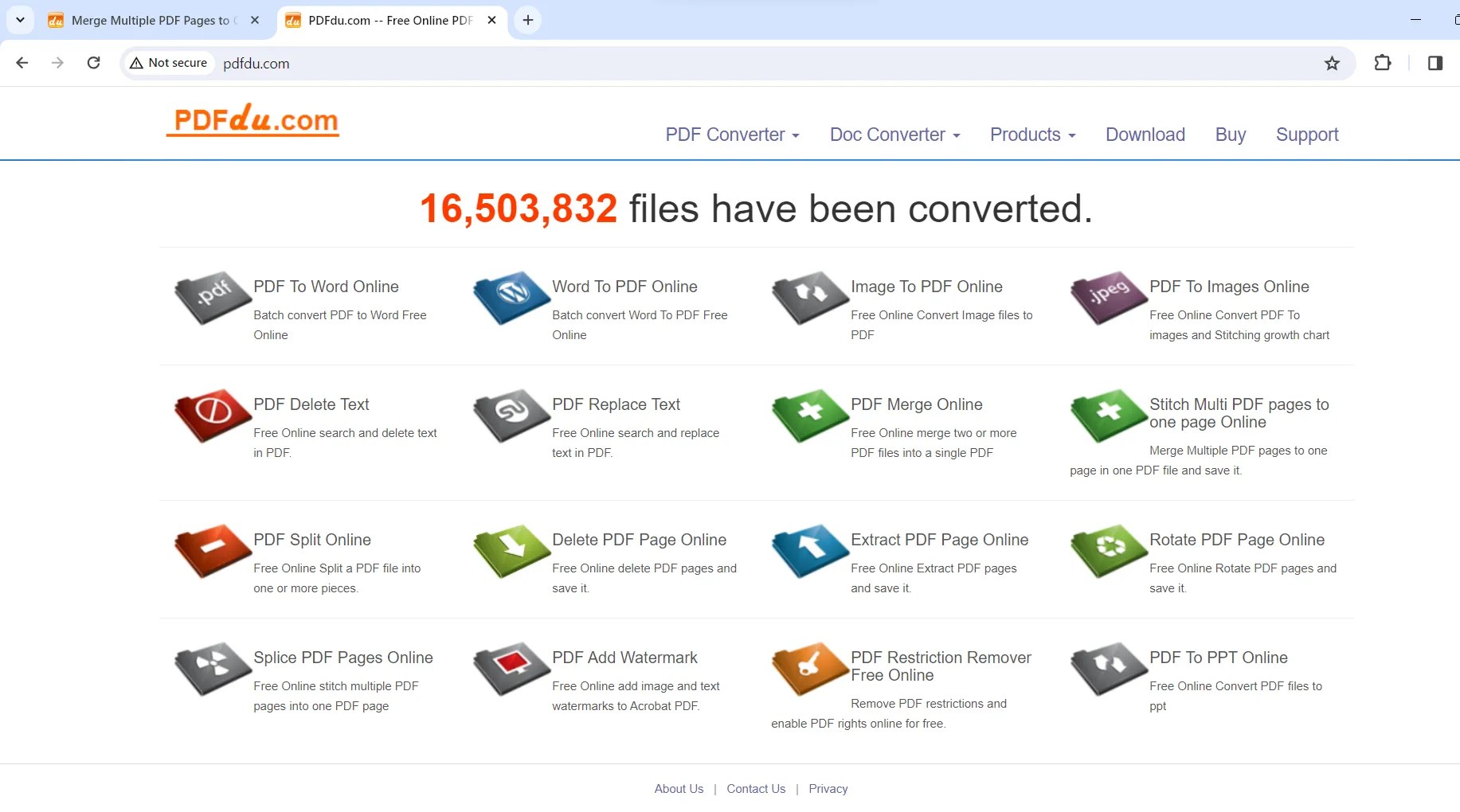Visit the Contact Us page
The width and height of the screenshot is (1460, 812).
point(755,788)
